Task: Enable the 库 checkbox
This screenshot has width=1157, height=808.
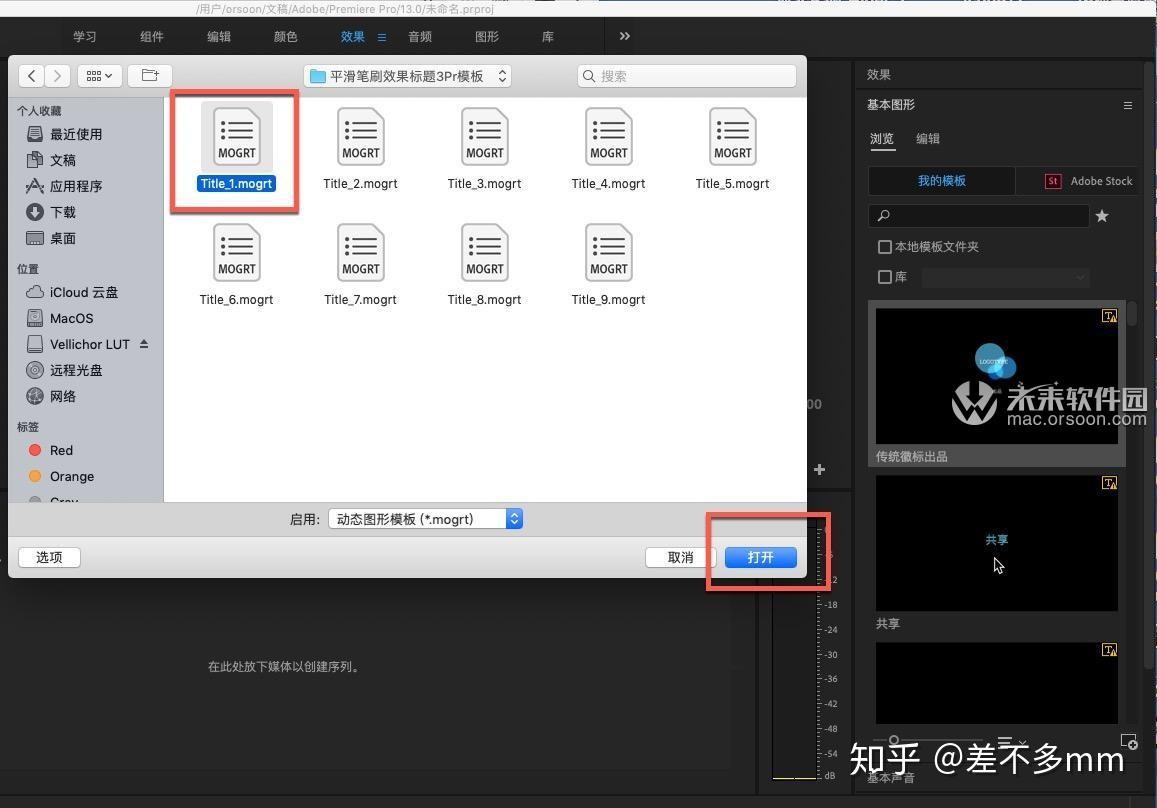Action: point(885,277)
